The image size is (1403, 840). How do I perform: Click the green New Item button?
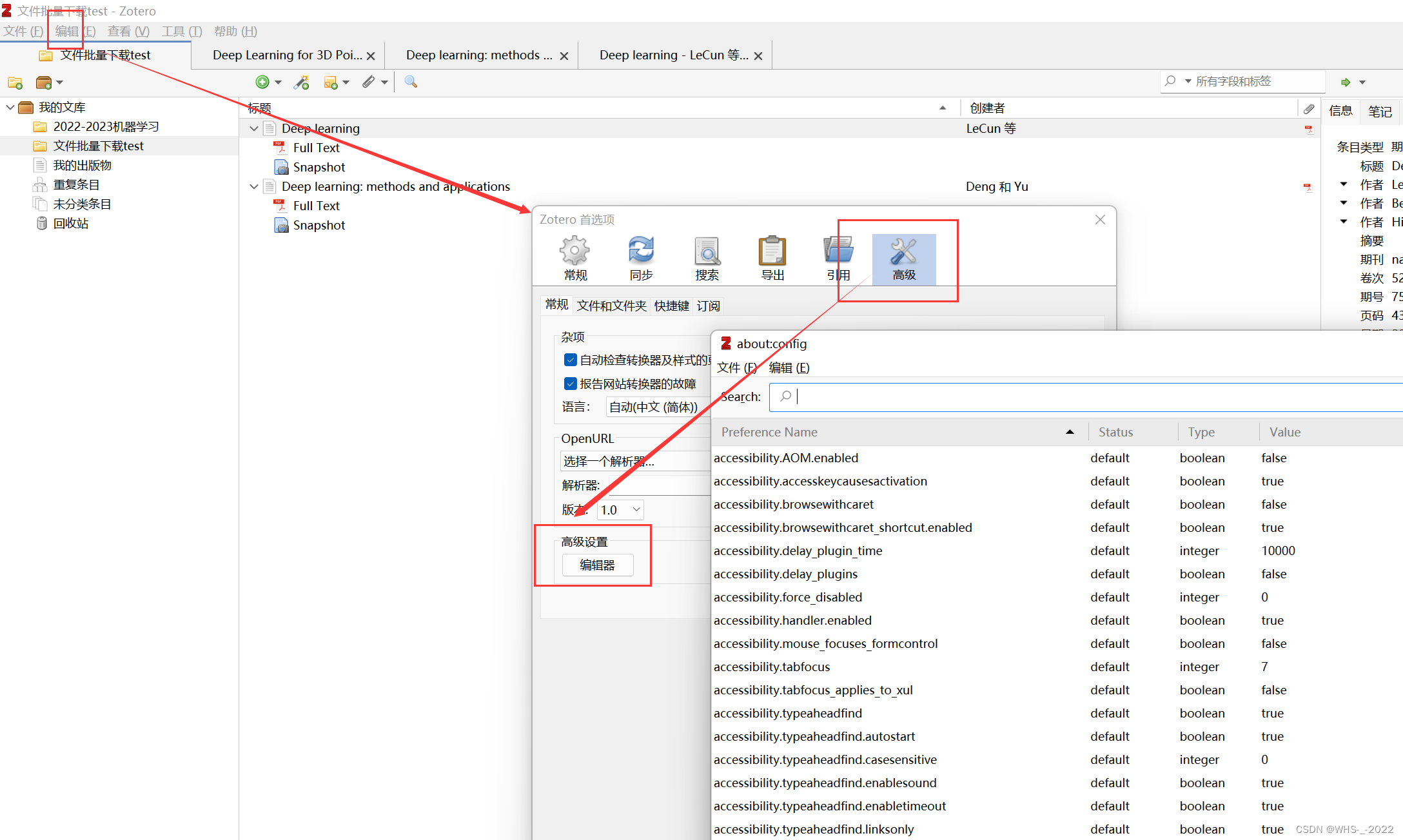pyautogui.click(x=262, y=82)
